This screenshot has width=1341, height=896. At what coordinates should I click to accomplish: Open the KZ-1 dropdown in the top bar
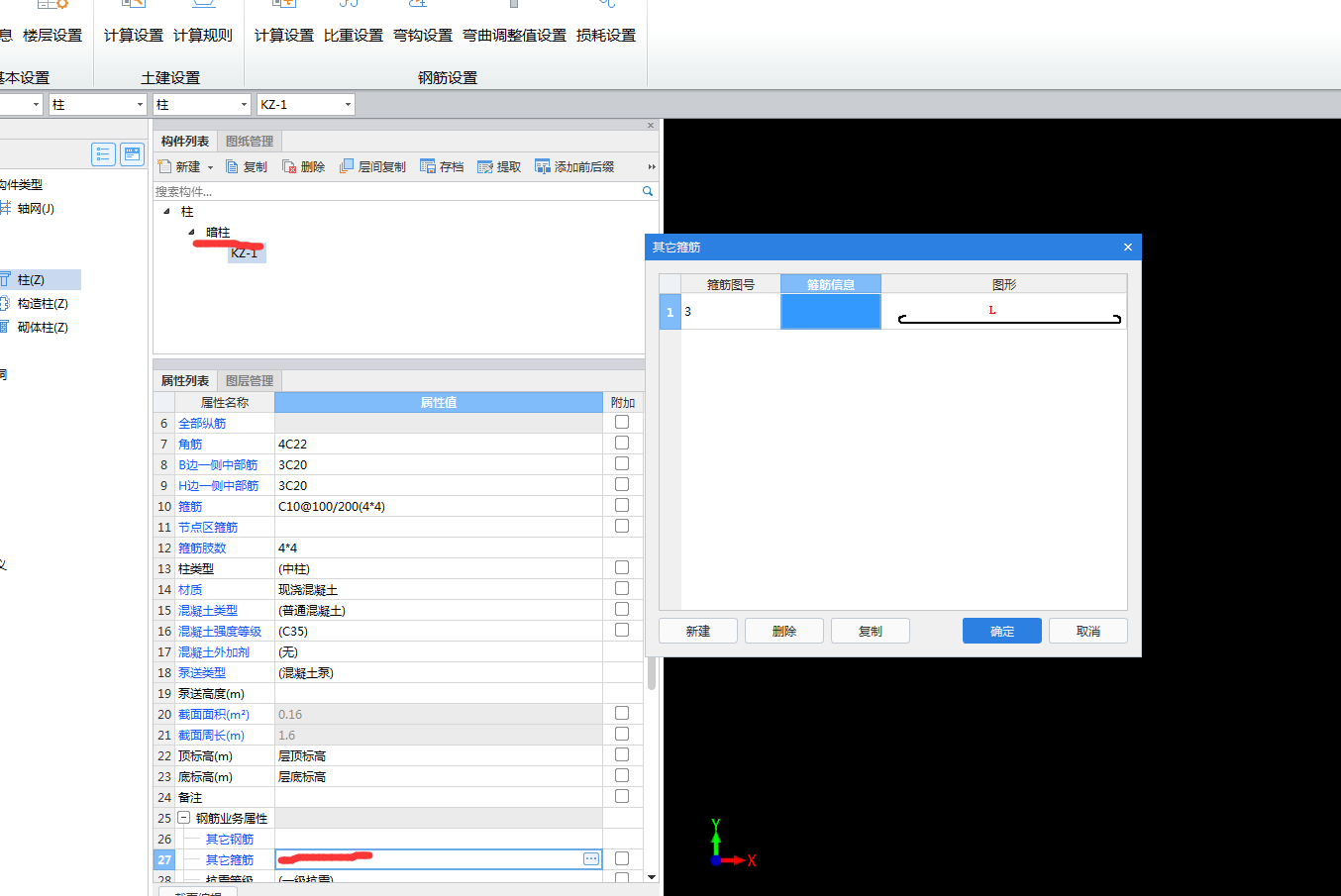pyautogui.click(x=348, y=104)
